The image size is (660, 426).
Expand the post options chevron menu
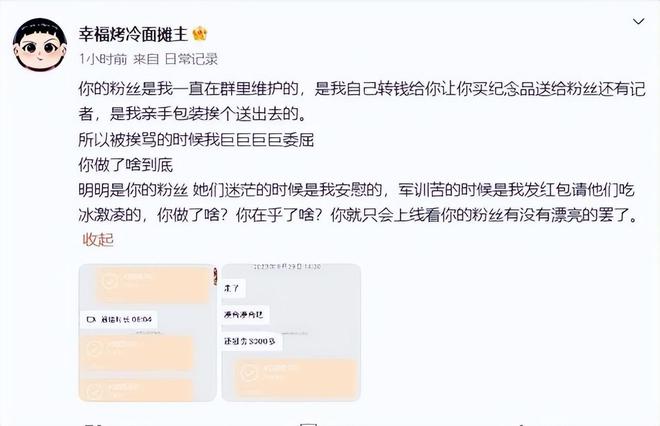pyautogui.click(x=639, y=21)
